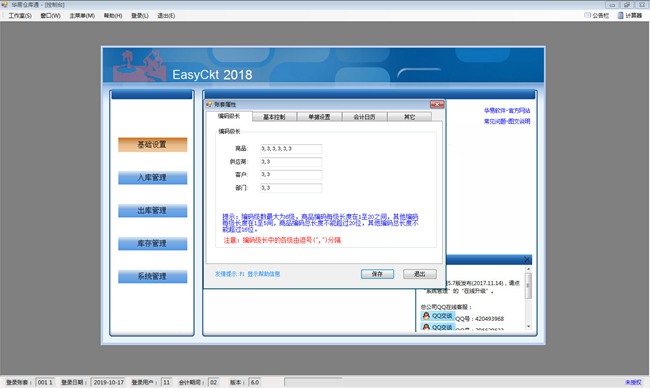650x388 pixels.
Task: Click the 未授权 link in status bar
Action: (633, 382)
